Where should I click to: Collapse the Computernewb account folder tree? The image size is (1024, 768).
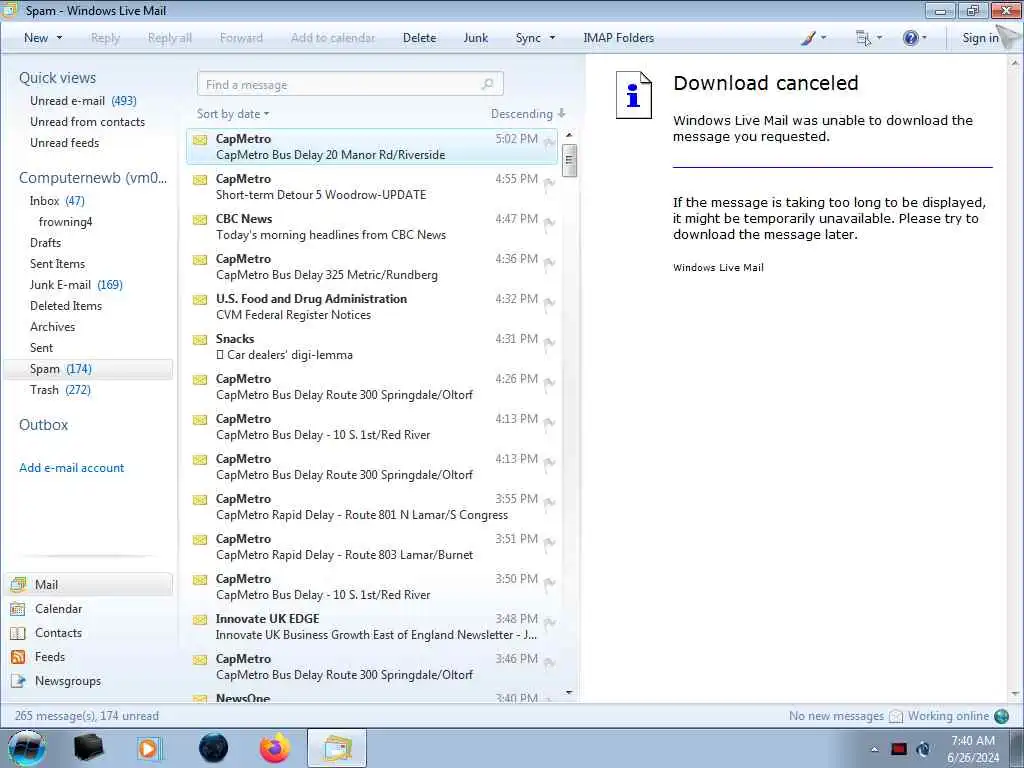click(x=93, y=178)
